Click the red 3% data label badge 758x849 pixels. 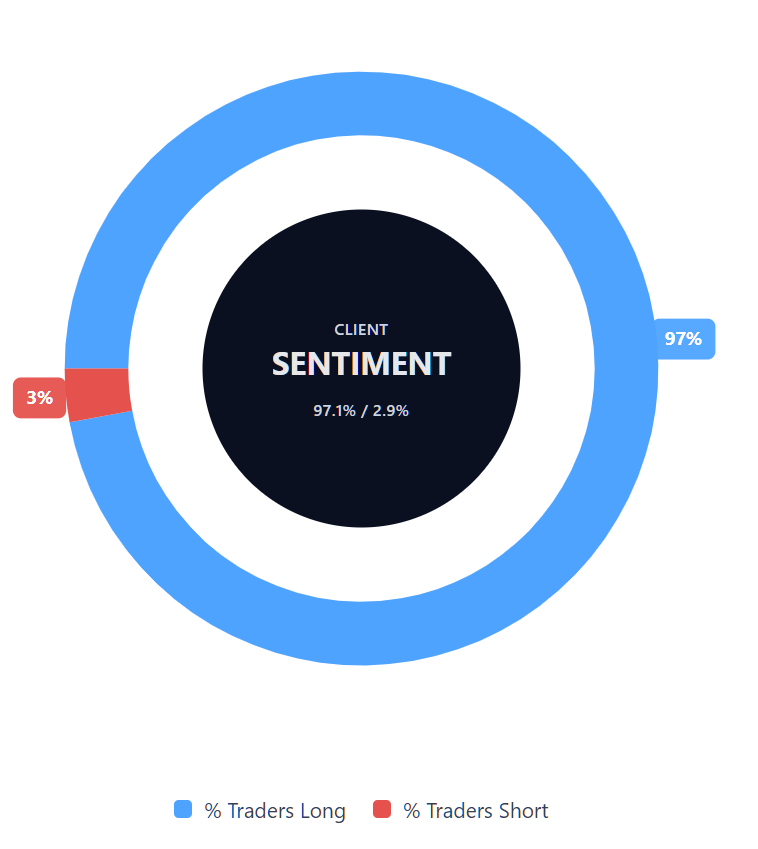pyautogui.click(x=39, y=398)
